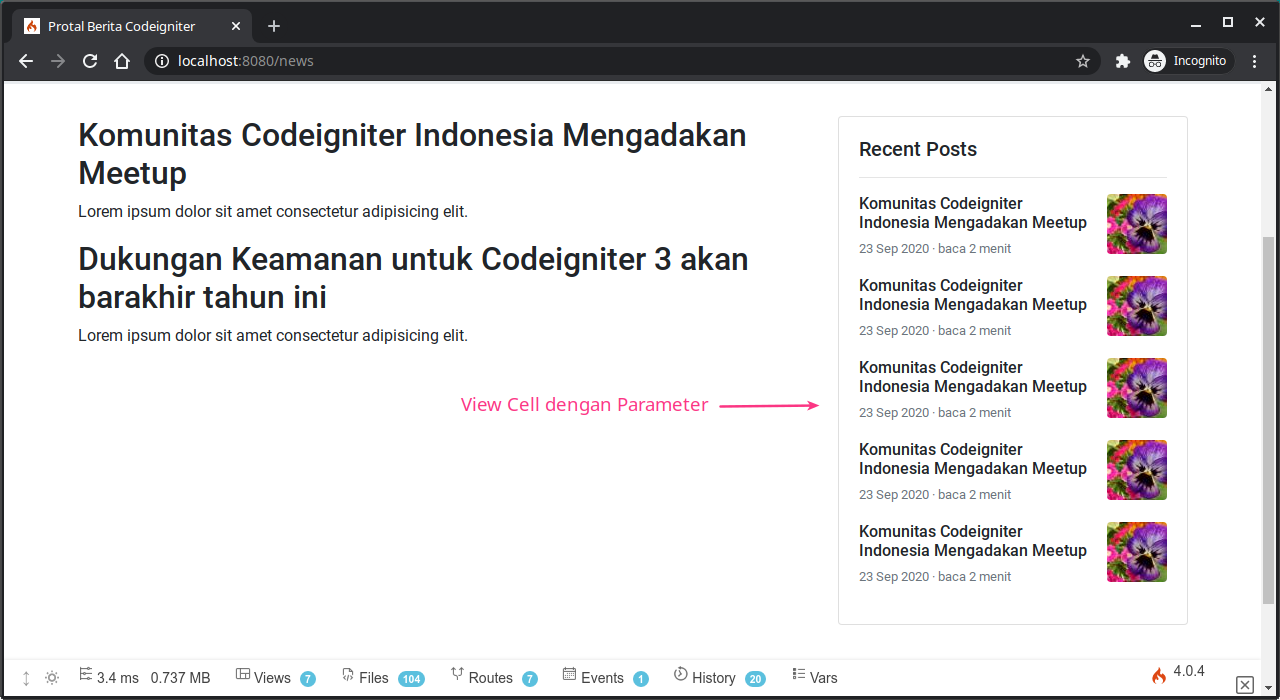
Task: Click the browser back arrow
Action: [x=26, y=61]
